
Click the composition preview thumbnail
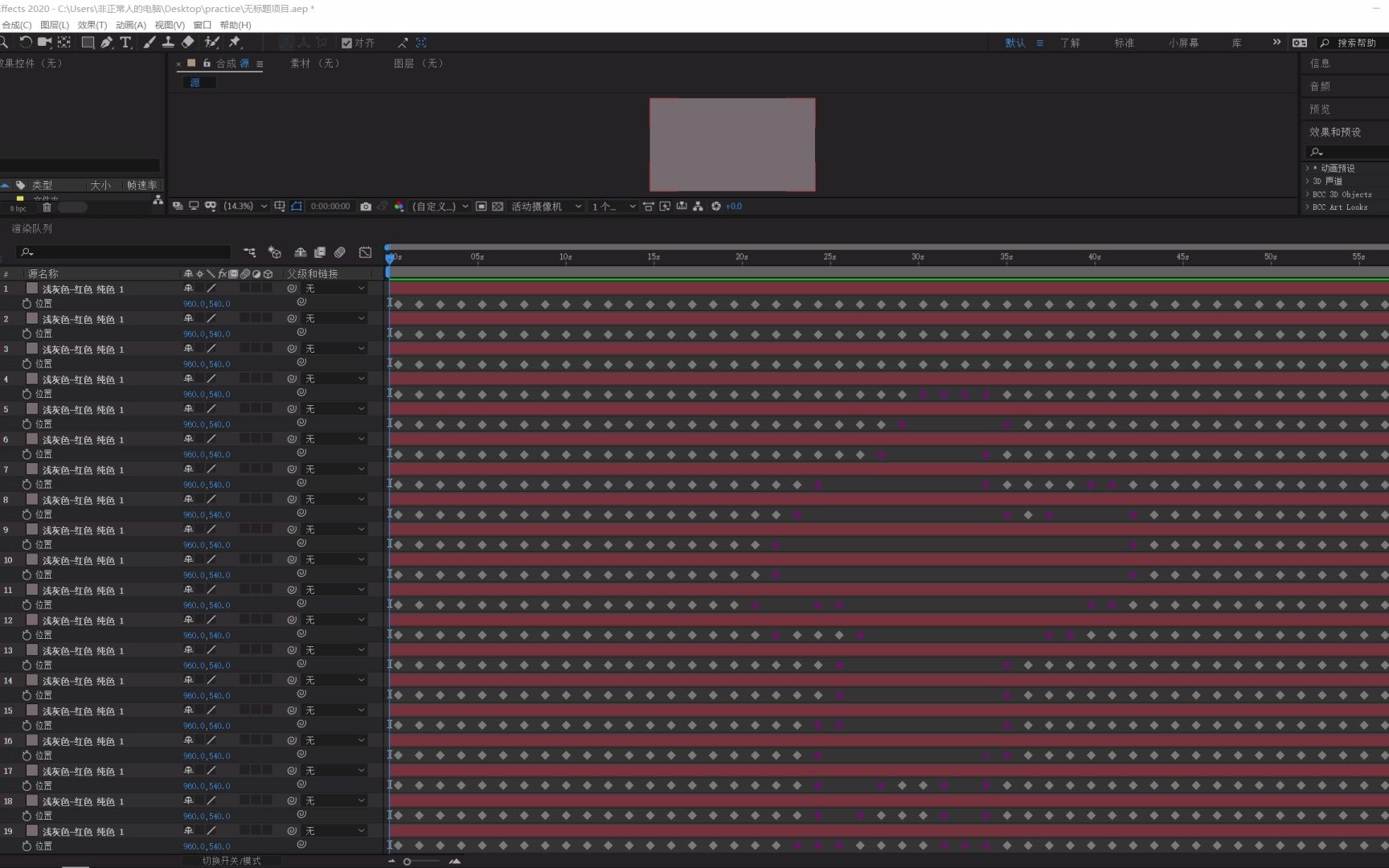click(x=732, y=145)
